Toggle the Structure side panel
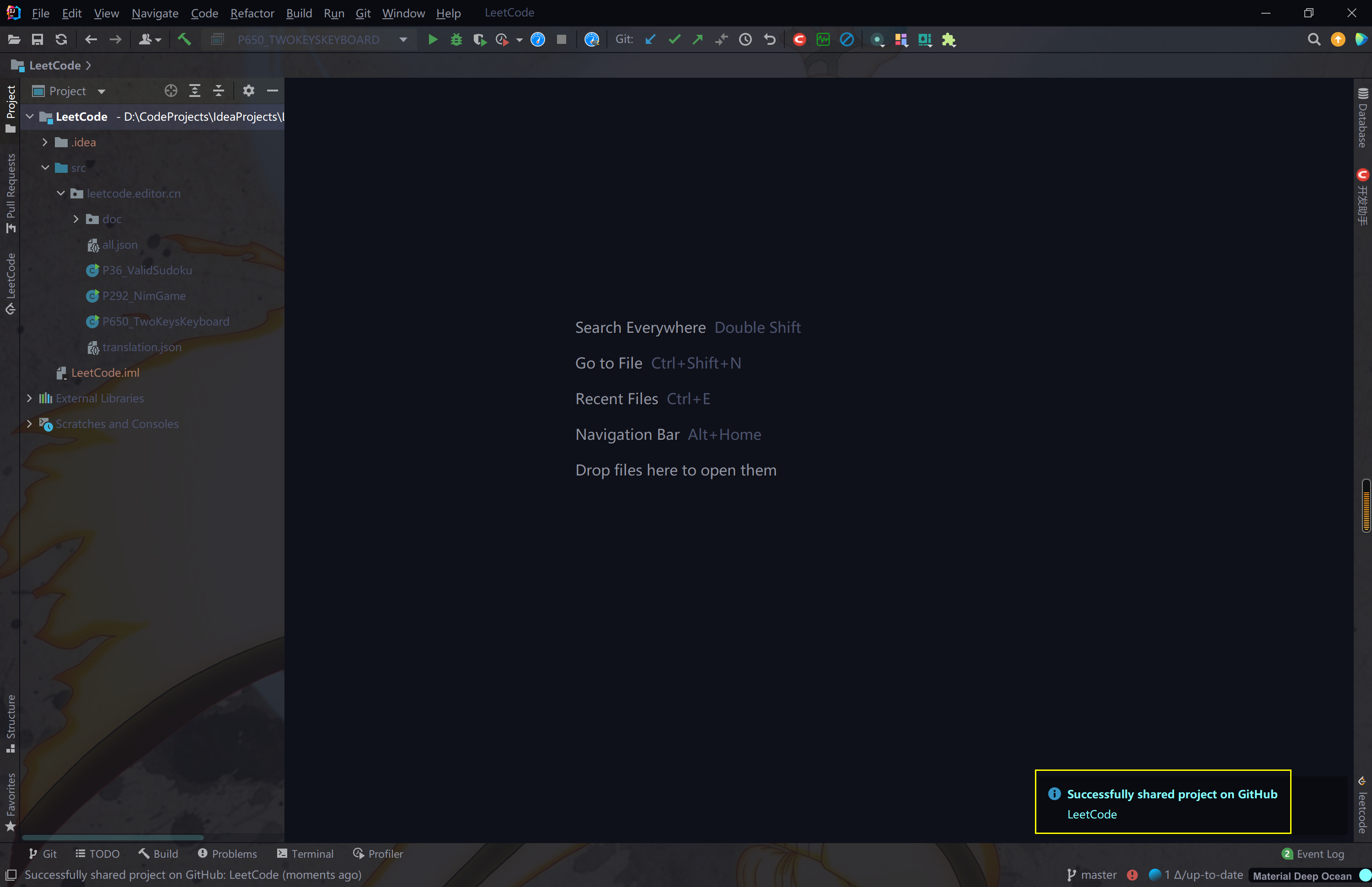Image resolution: width=1372 pixels, height=887 pixels. click(x=11, y=723)
